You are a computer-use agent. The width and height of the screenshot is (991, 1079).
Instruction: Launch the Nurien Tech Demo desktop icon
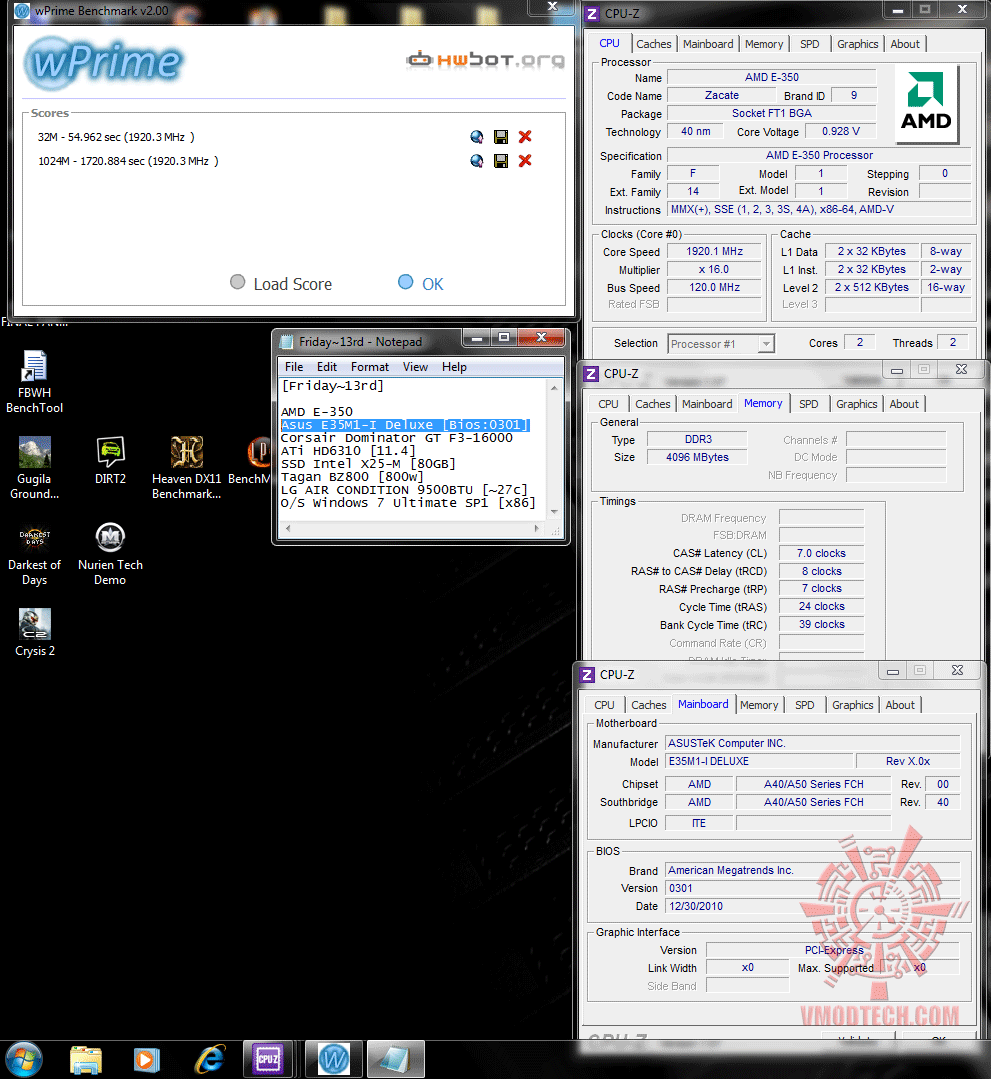[110, 554]
